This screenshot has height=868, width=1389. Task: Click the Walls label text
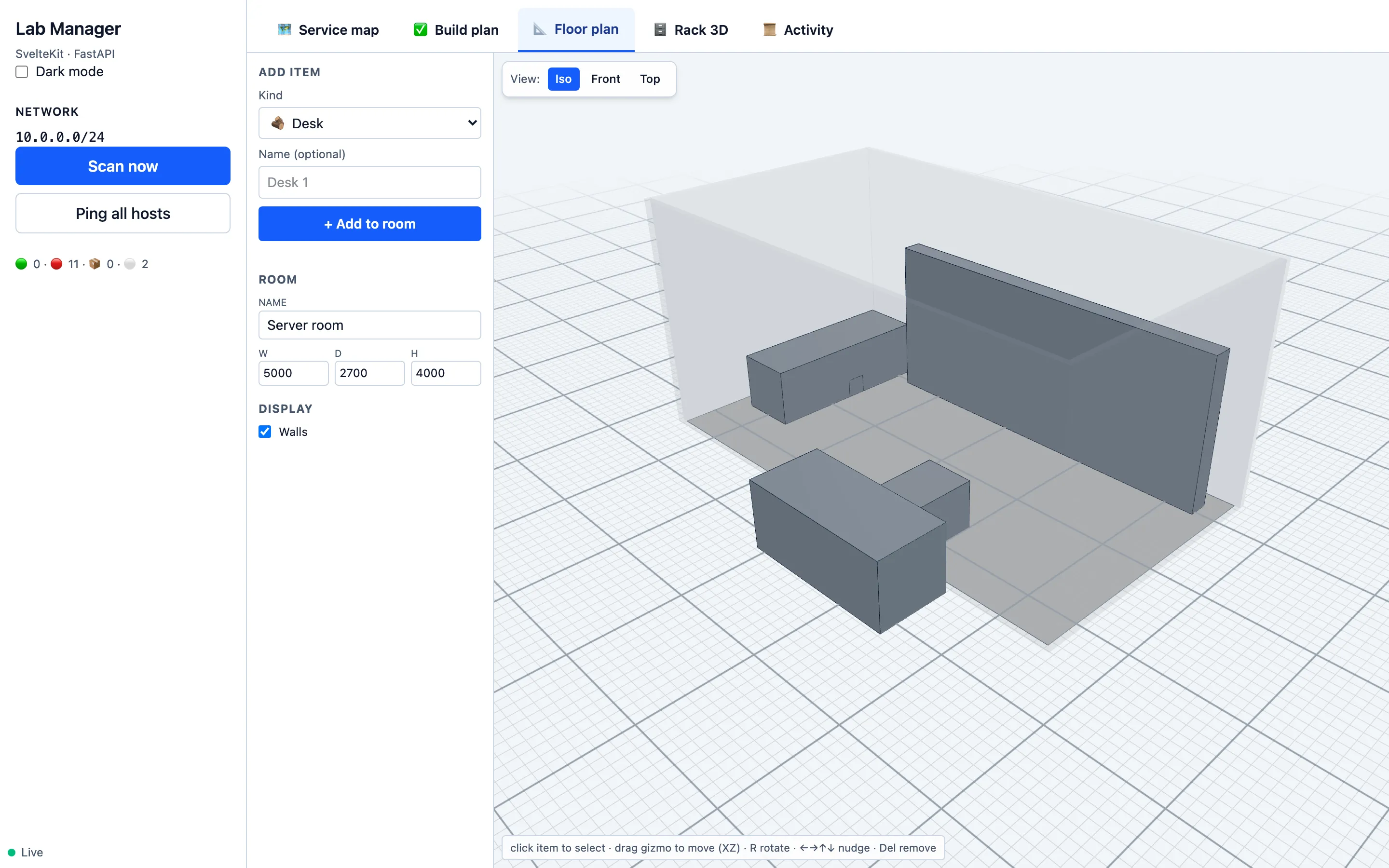(293, 432)
